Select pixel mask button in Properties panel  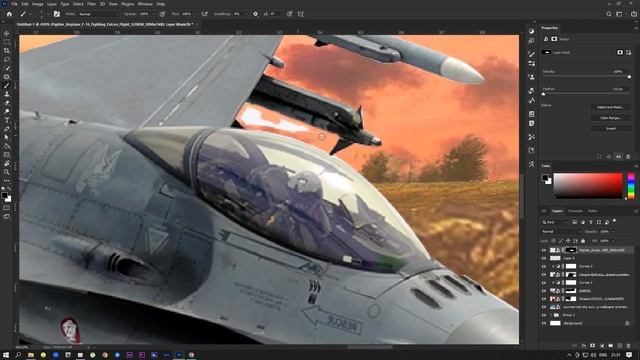(620, 52)
